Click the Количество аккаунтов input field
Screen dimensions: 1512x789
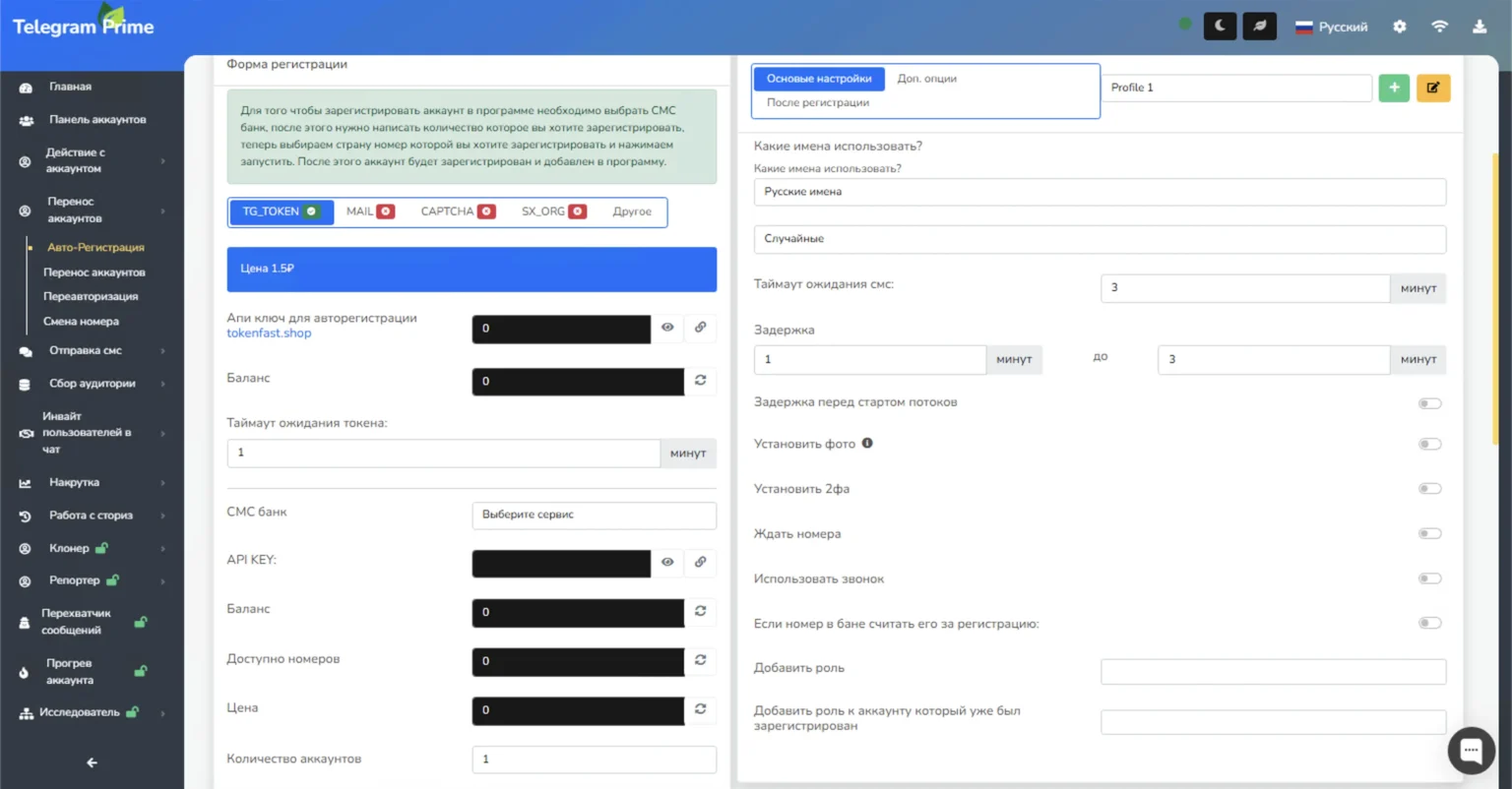pos(594,759)
